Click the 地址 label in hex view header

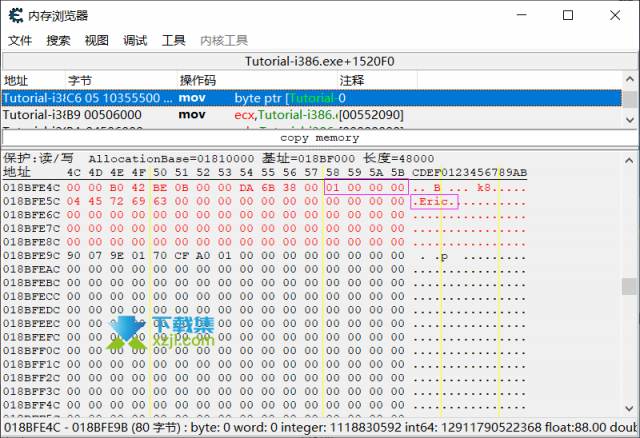17,172
